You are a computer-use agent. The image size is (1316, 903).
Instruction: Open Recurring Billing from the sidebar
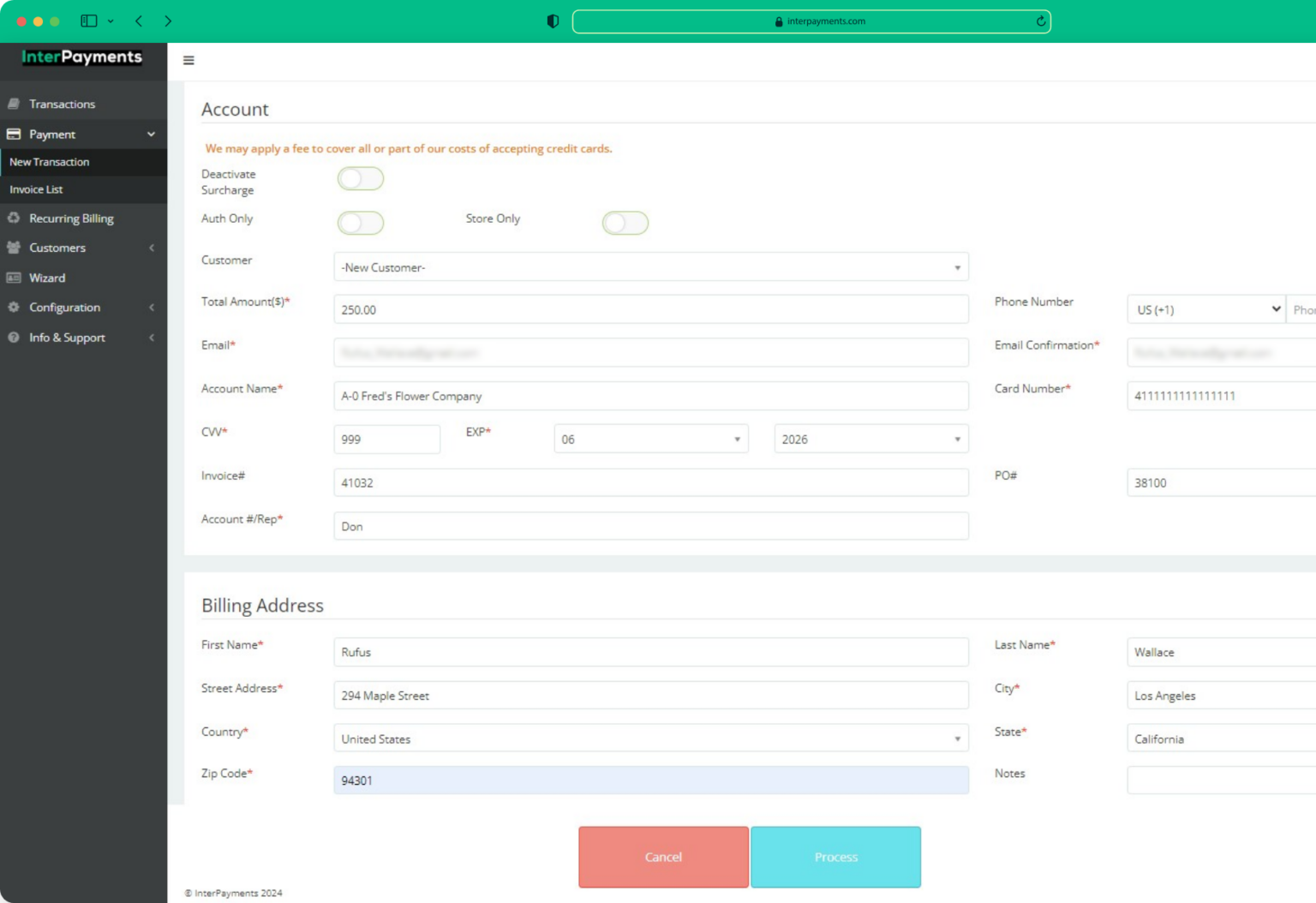click(71, 218)
